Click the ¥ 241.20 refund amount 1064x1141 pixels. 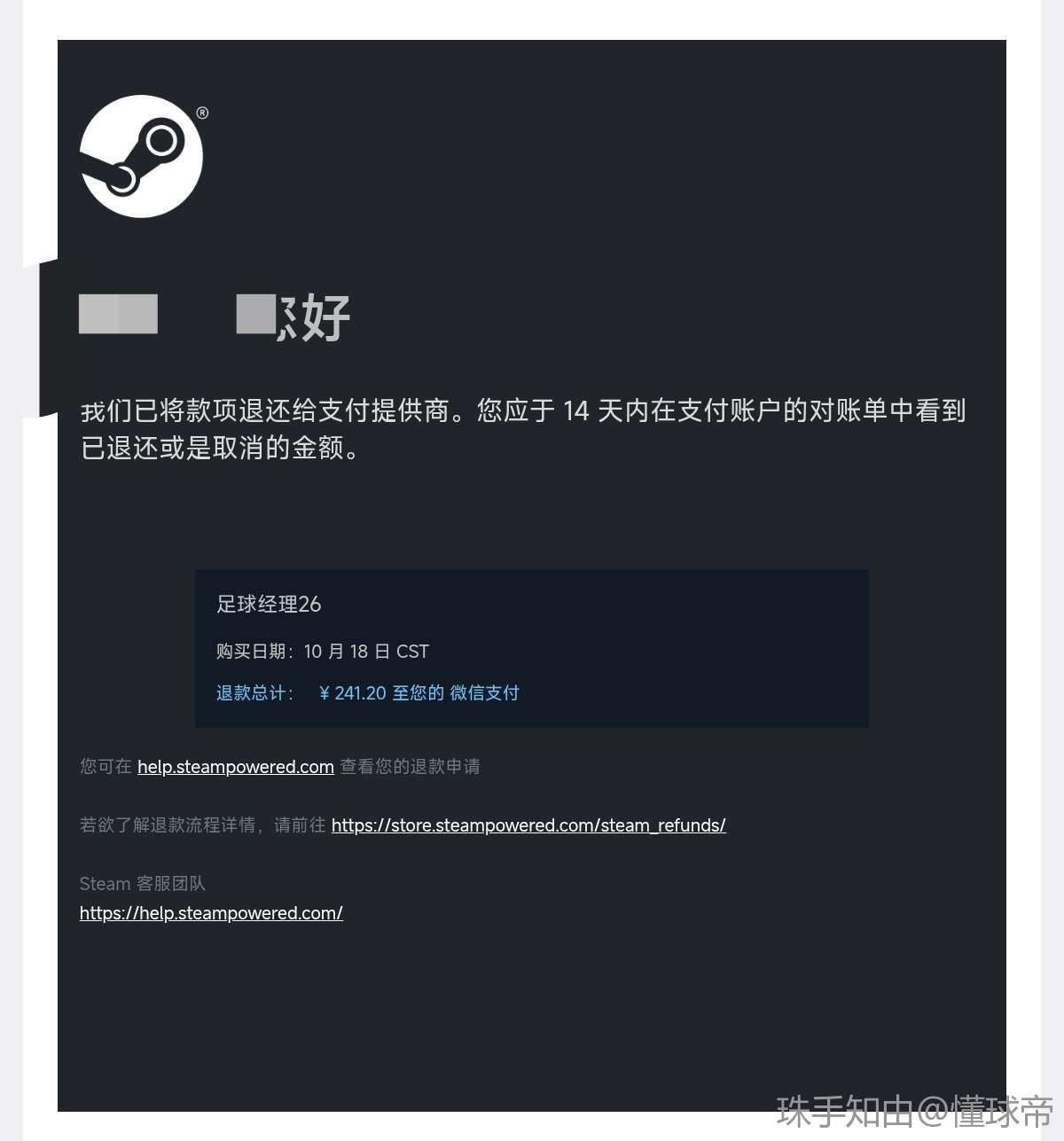(353, 693)
